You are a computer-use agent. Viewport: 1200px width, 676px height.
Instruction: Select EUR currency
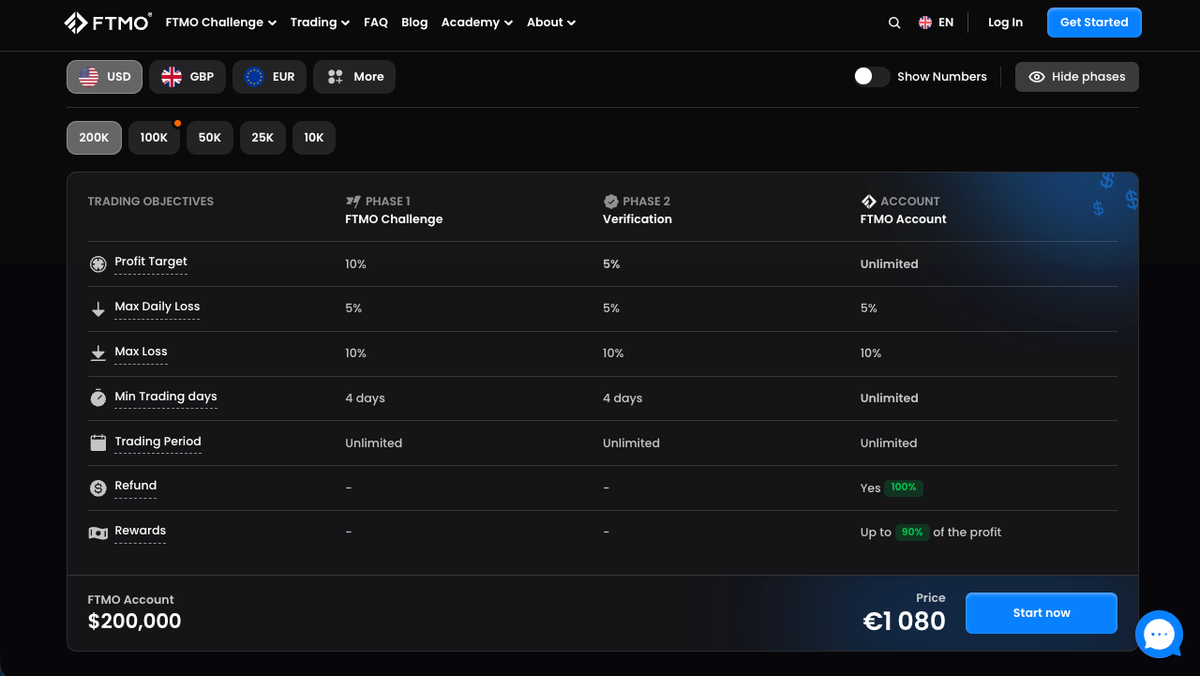point(270,77)
